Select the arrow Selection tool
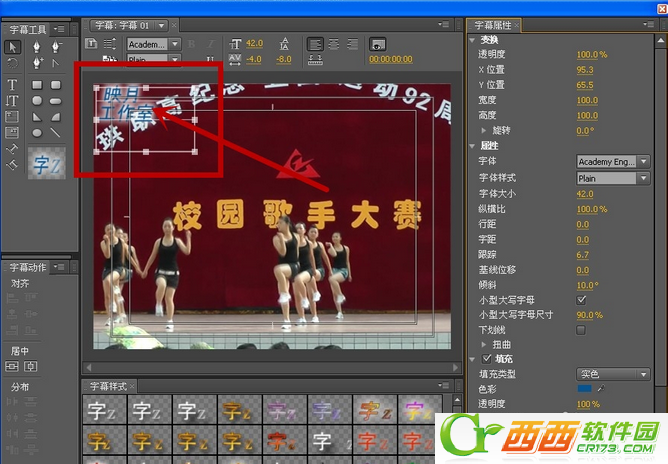Screen dimensions: 668x464 point(13,47)
